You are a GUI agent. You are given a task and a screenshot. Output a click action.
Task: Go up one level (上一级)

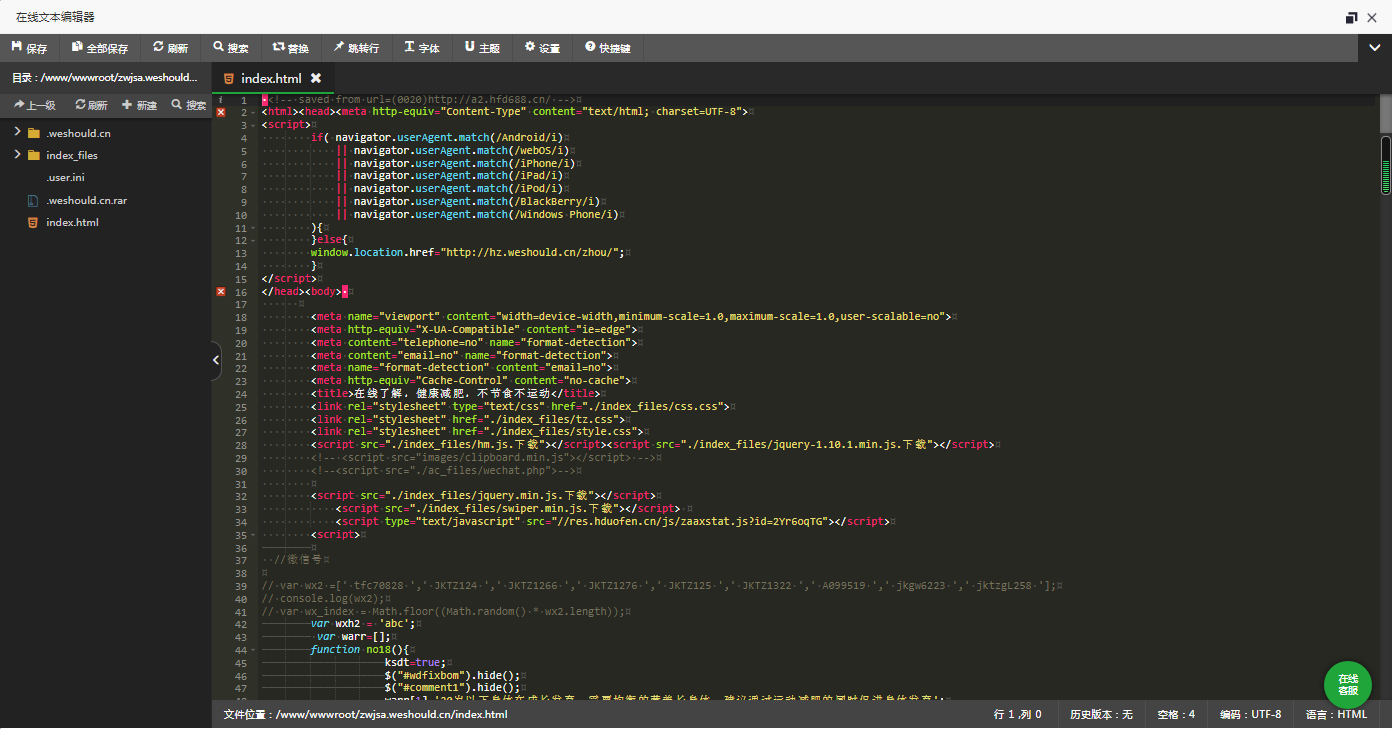point(35,105)
